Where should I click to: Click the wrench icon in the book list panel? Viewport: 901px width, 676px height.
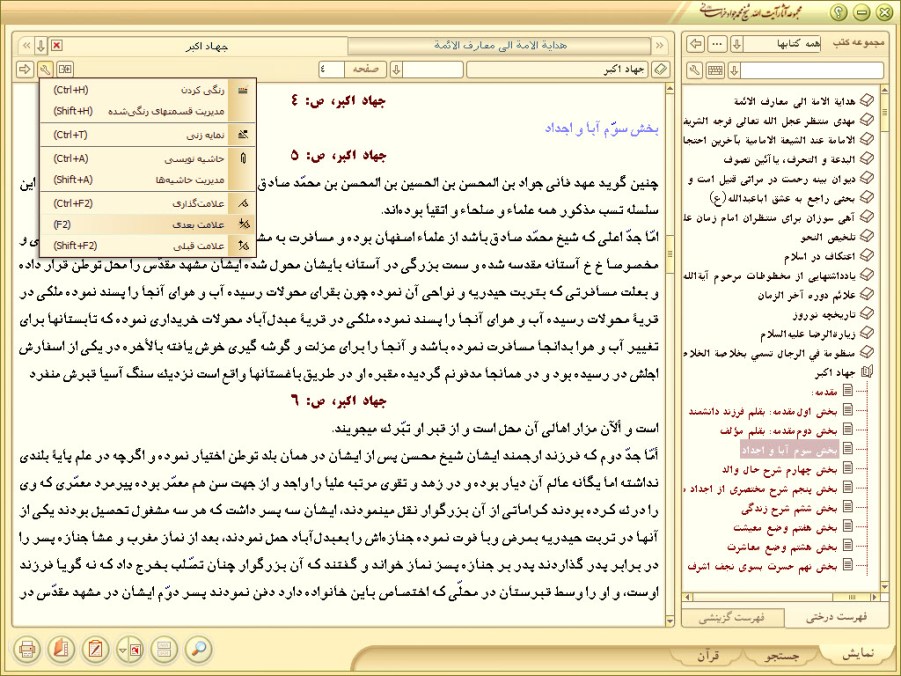click(695, 71)
